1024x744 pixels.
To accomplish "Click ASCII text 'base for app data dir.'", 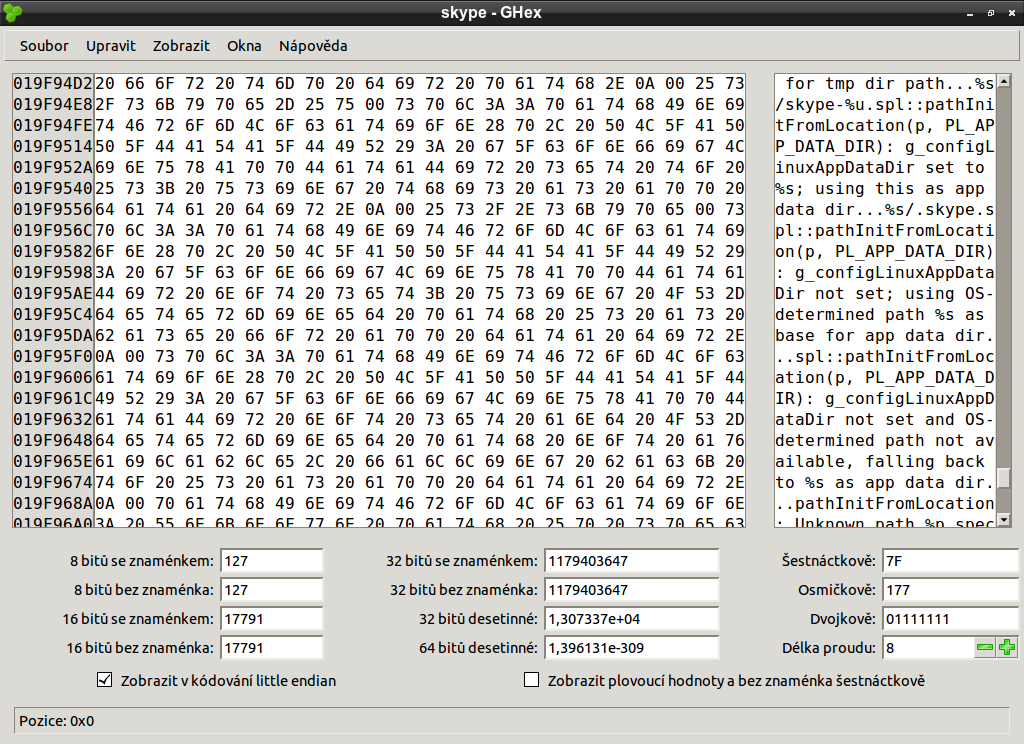I will point(885,336).
